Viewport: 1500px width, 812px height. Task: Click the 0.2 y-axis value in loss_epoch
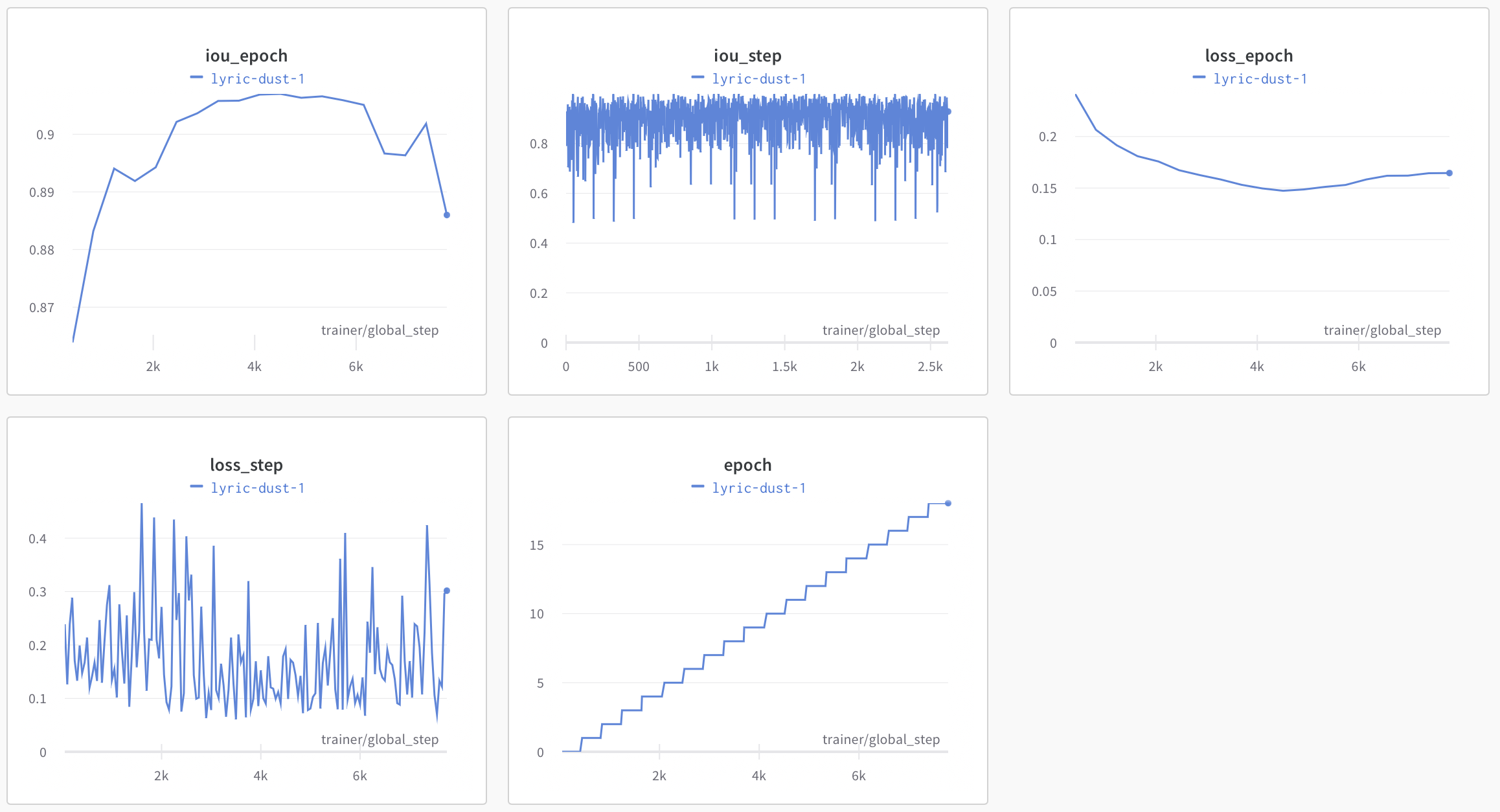tap(1048, 137)
